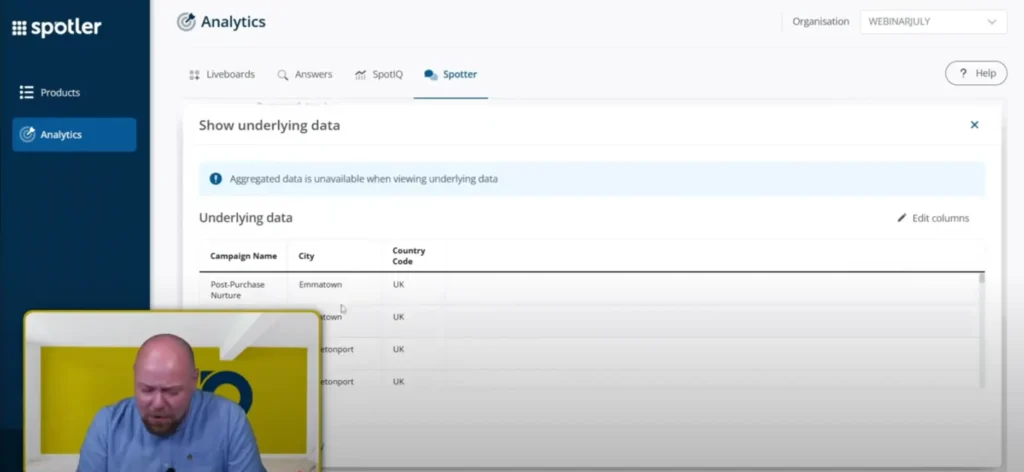Click the Liveboards grid icon

point(194,75)
